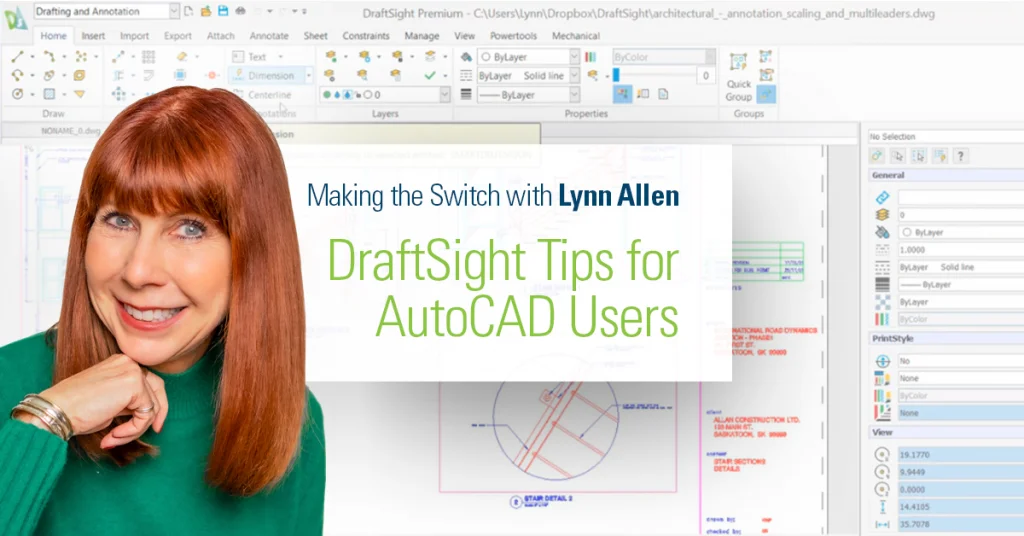The width and height of the screenshot is (1024, 536).
Task: Click the help question mark in Properties palette
Action: click(x=960, y=155)
